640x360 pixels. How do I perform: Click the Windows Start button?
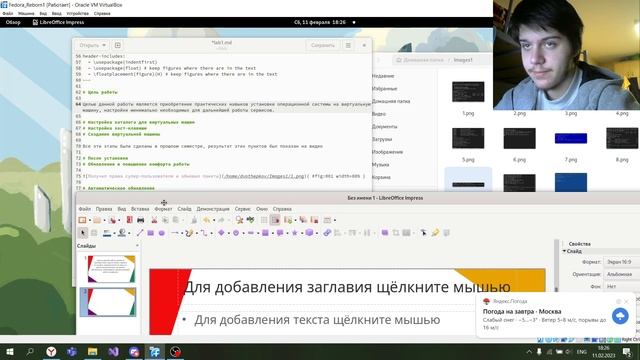[x=10, y=351]
